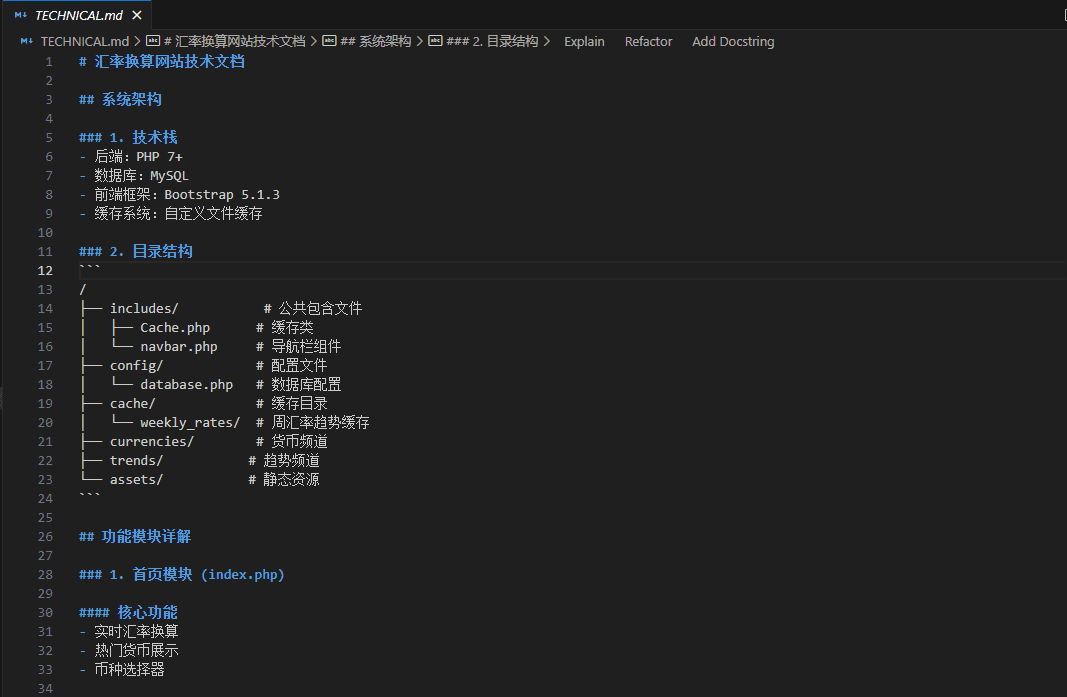This screenshot has height=697, width=1067.
Task: Click heading '## 功能模块详解'
Action: coord(135,537)
